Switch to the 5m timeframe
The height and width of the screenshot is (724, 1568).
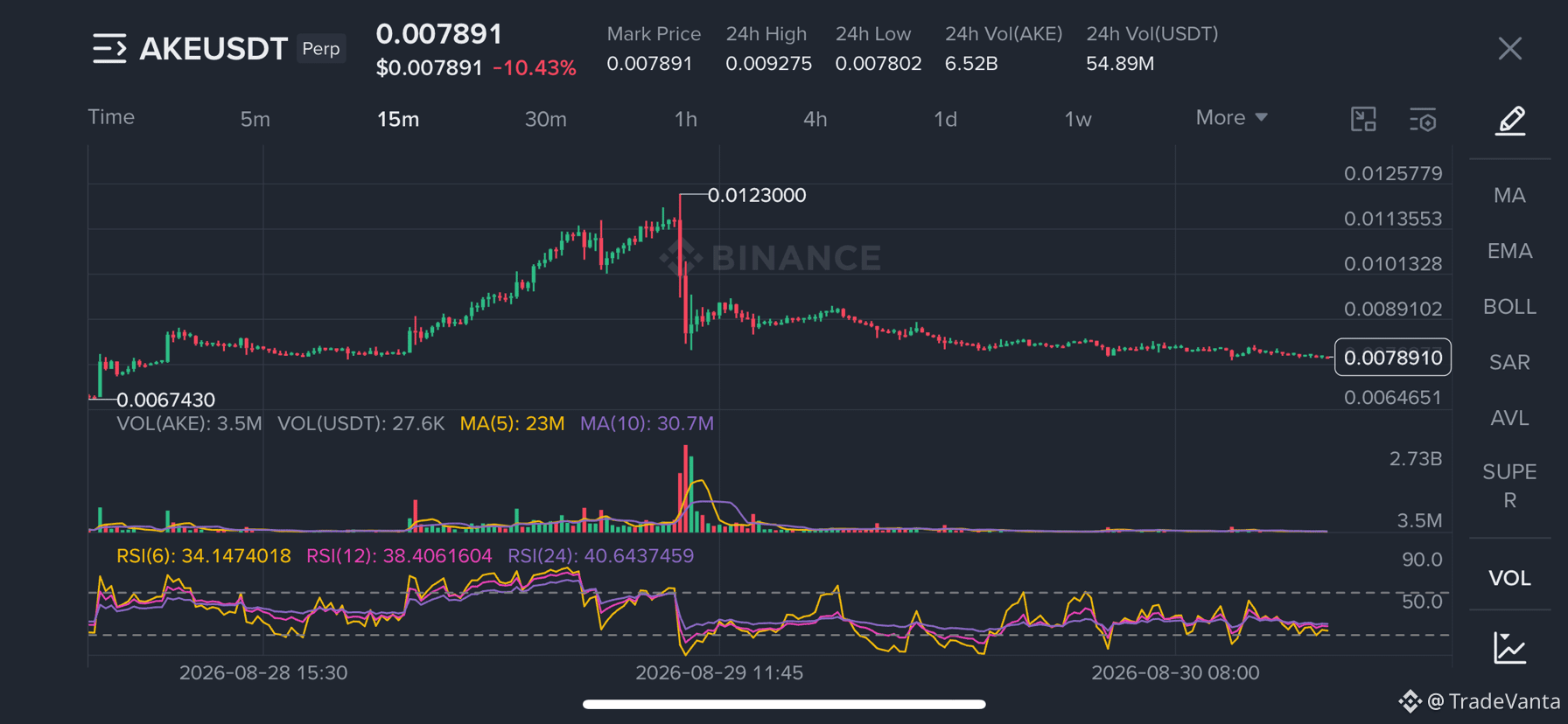[x=255, y=119]
